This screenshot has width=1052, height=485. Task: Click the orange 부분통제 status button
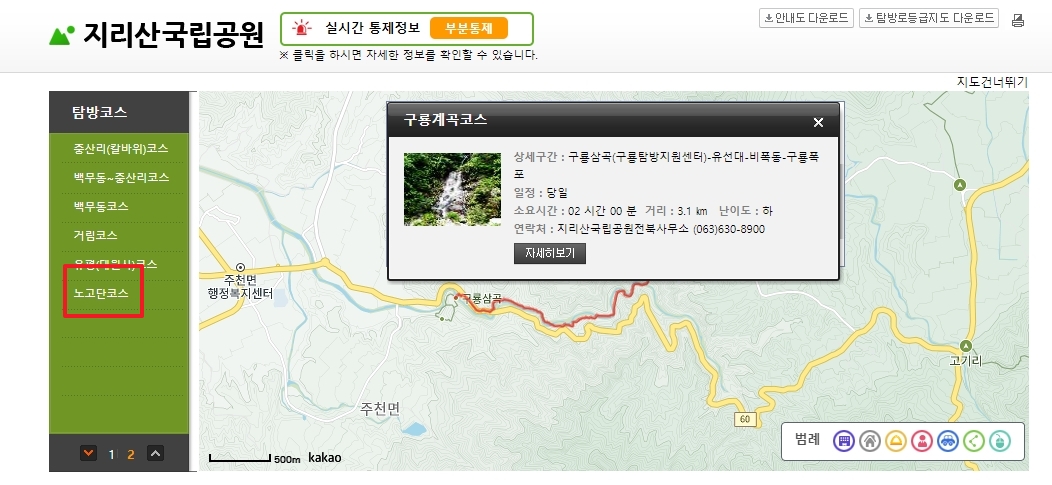pos(468,28)
